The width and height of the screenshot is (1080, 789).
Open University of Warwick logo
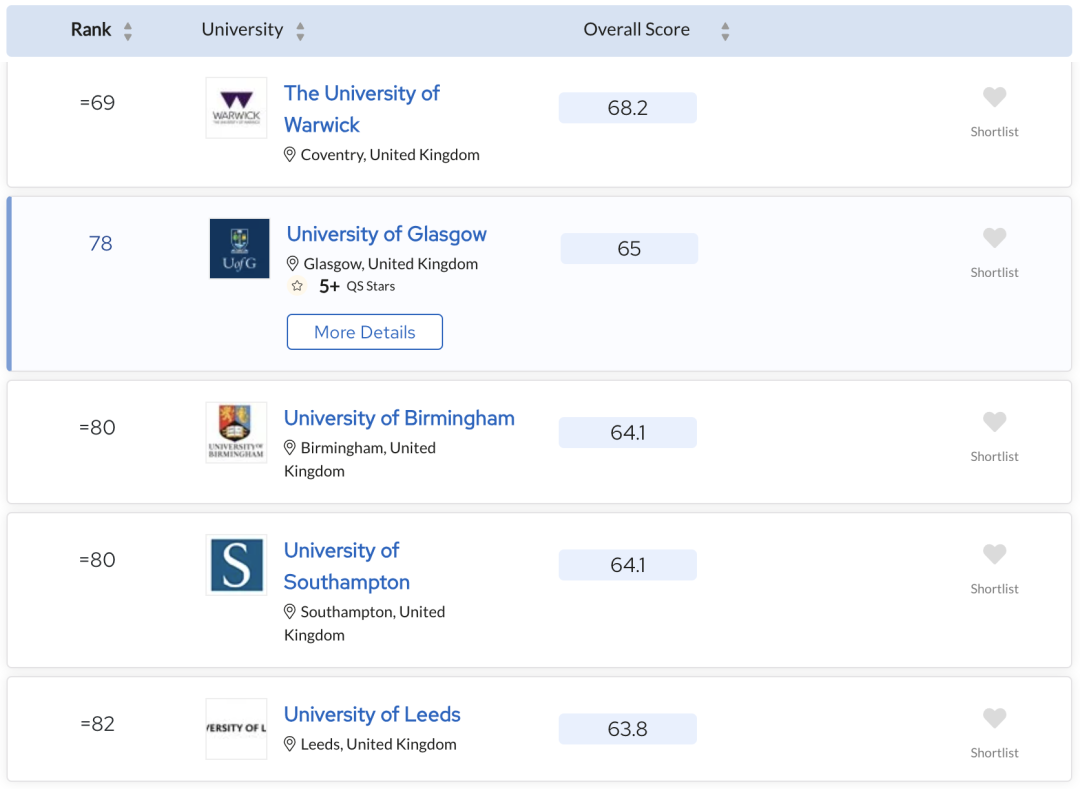tap(236, 107)
